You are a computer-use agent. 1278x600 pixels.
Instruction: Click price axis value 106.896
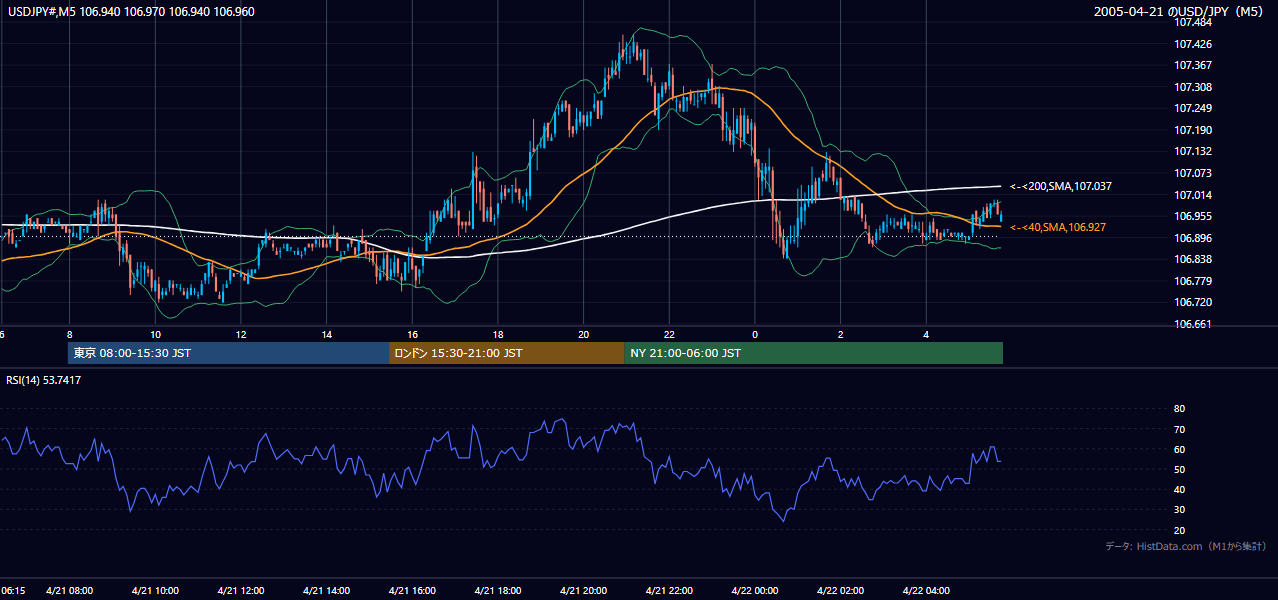tap(1193, 238)
